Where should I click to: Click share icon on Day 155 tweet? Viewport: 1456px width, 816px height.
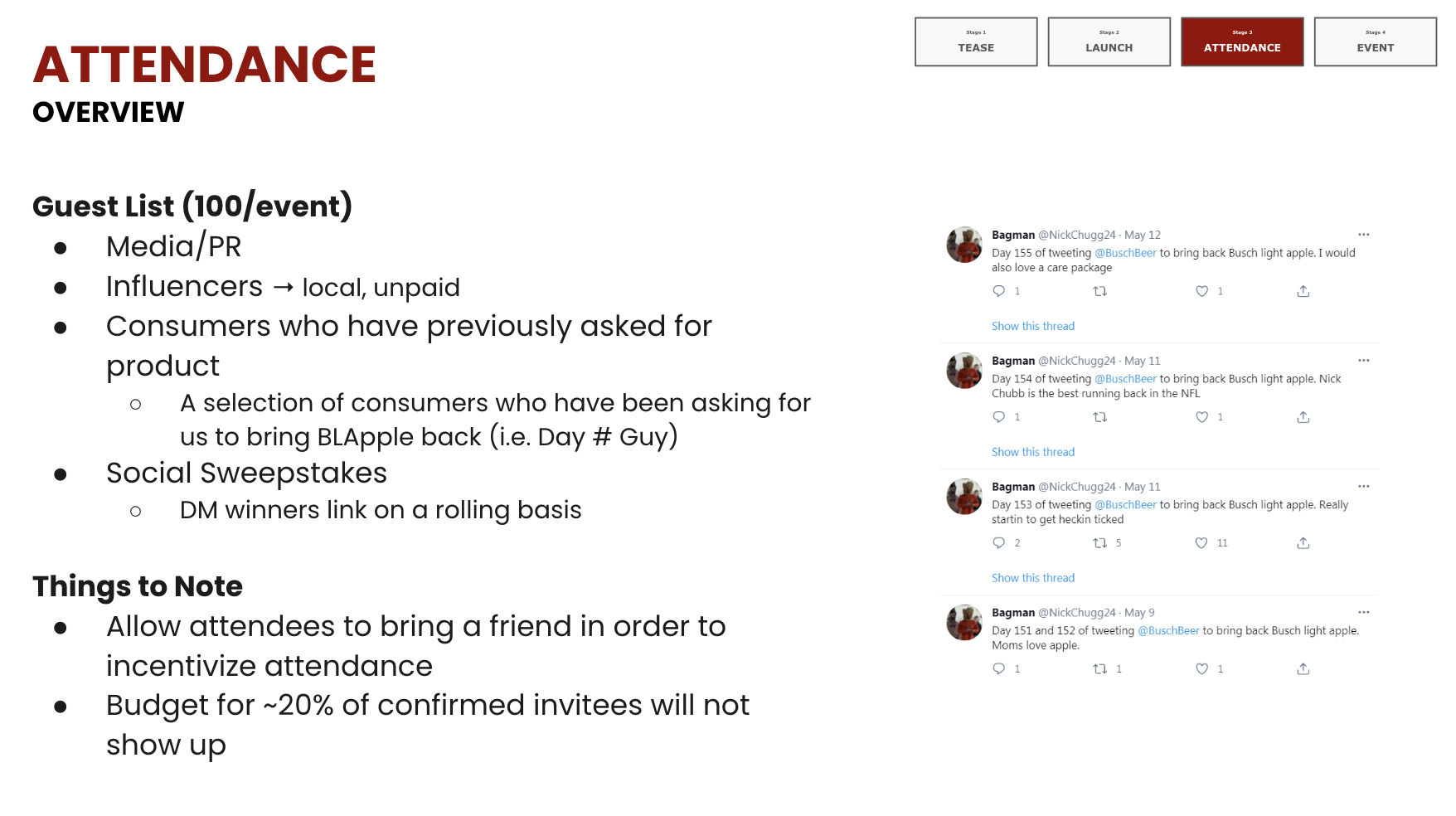[x=1303, y=291]
